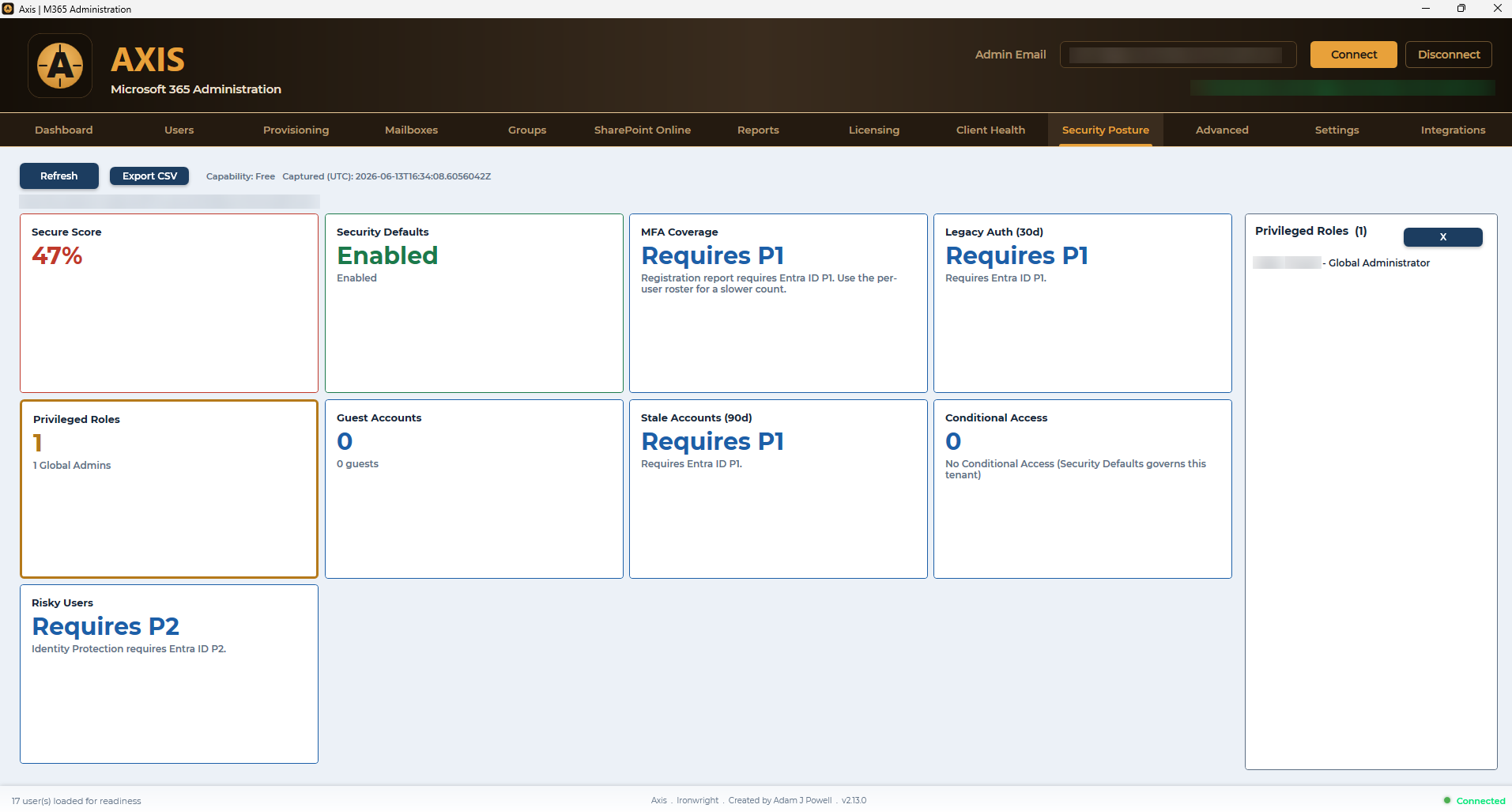The height and width of the screenshot is (812, 1512).
Task: Go to the Mailboxes tab
Action: coord(411,130)
